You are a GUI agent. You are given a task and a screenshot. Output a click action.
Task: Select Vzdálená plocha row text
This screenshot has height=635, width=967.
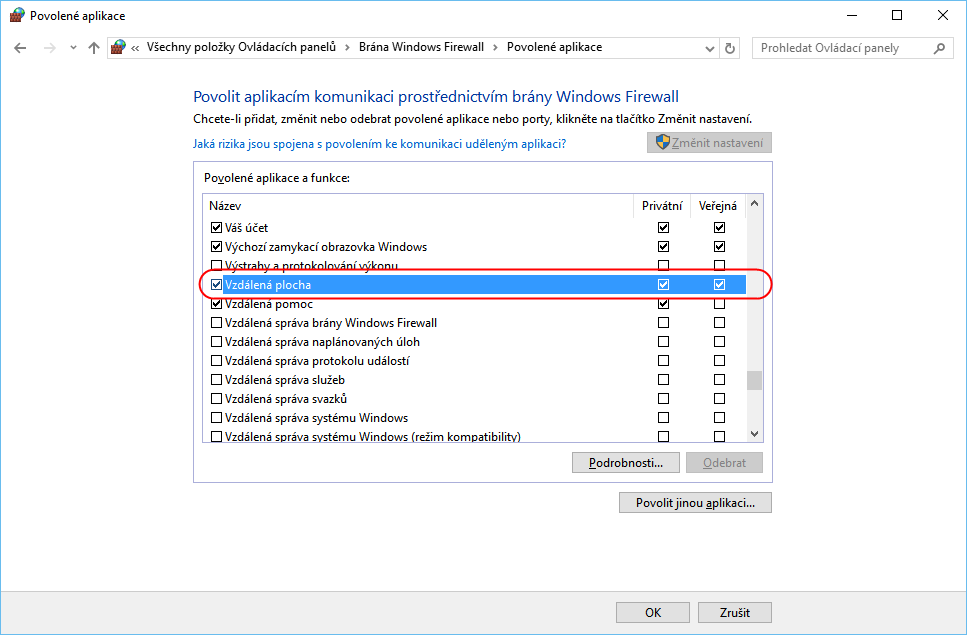(x=268, y=285)
